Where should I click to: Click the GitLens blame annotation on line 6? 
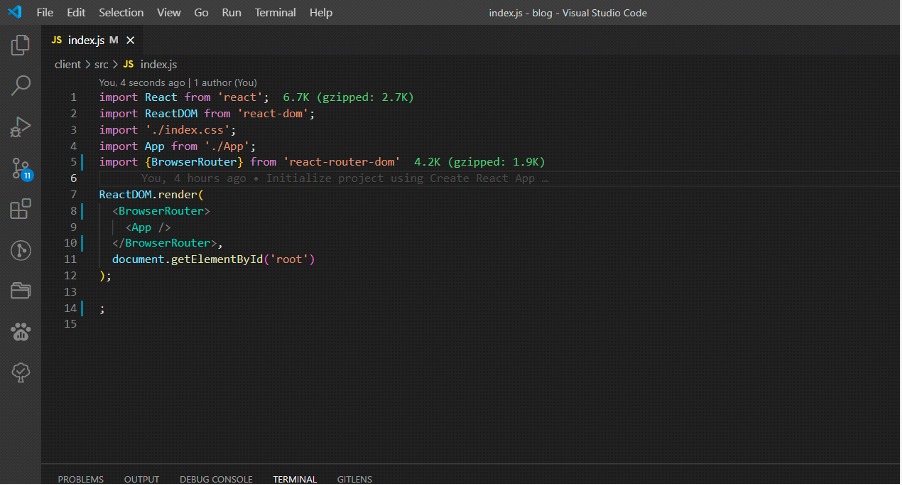pos(344,178)
